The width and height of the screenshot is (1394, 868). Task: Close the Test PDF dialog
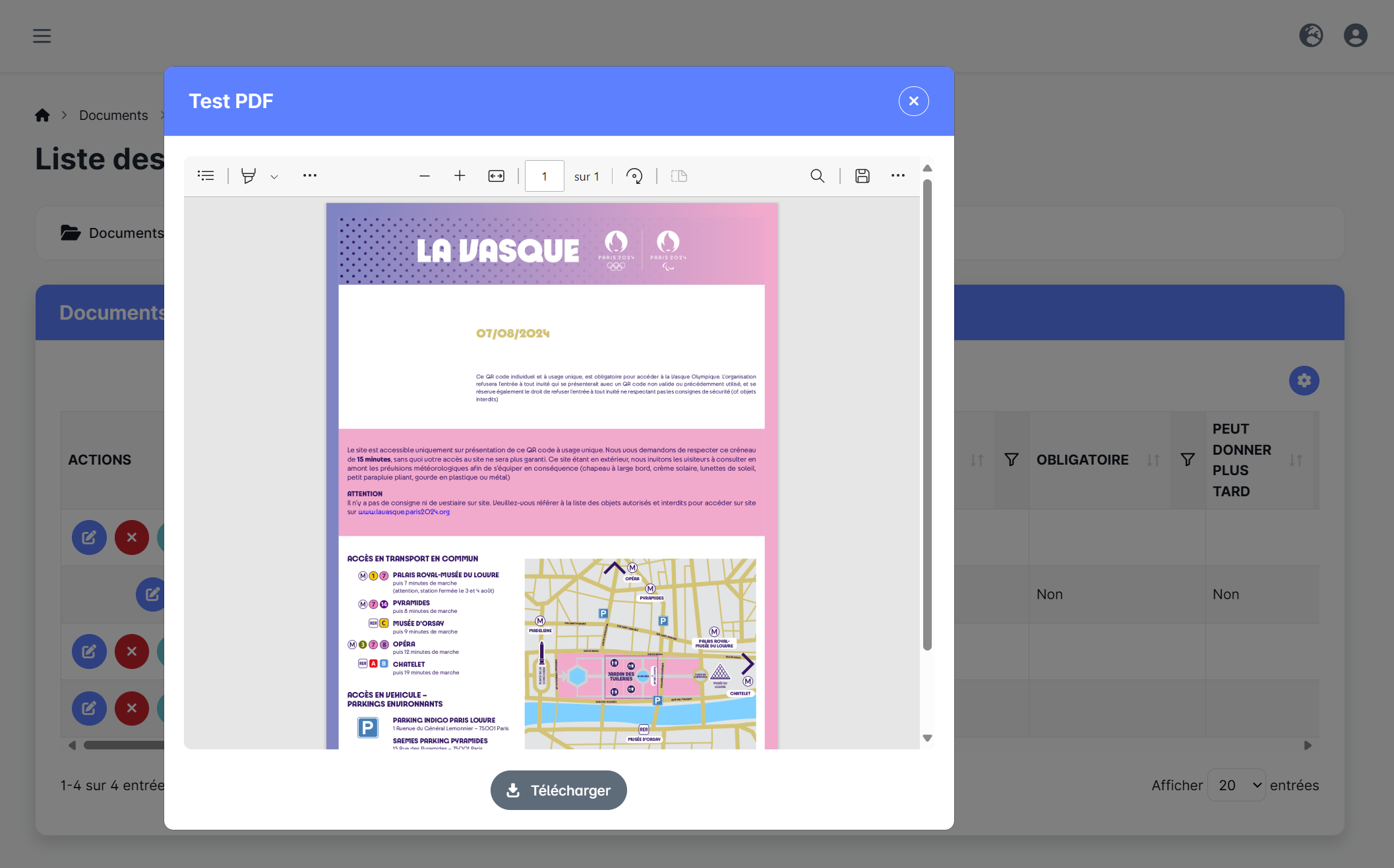coord(913,101)
